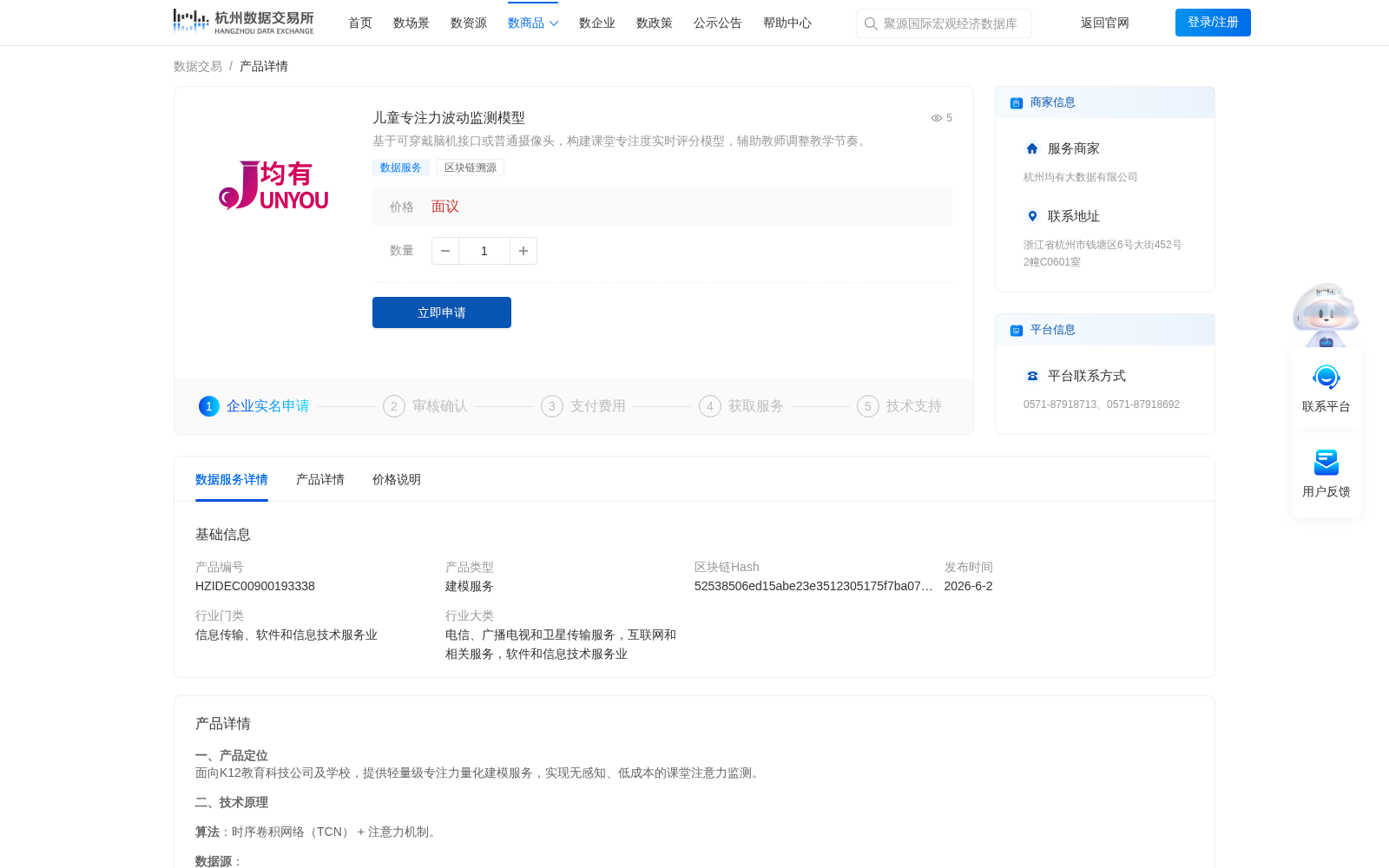Click the minus quantity button

[445, 251]
